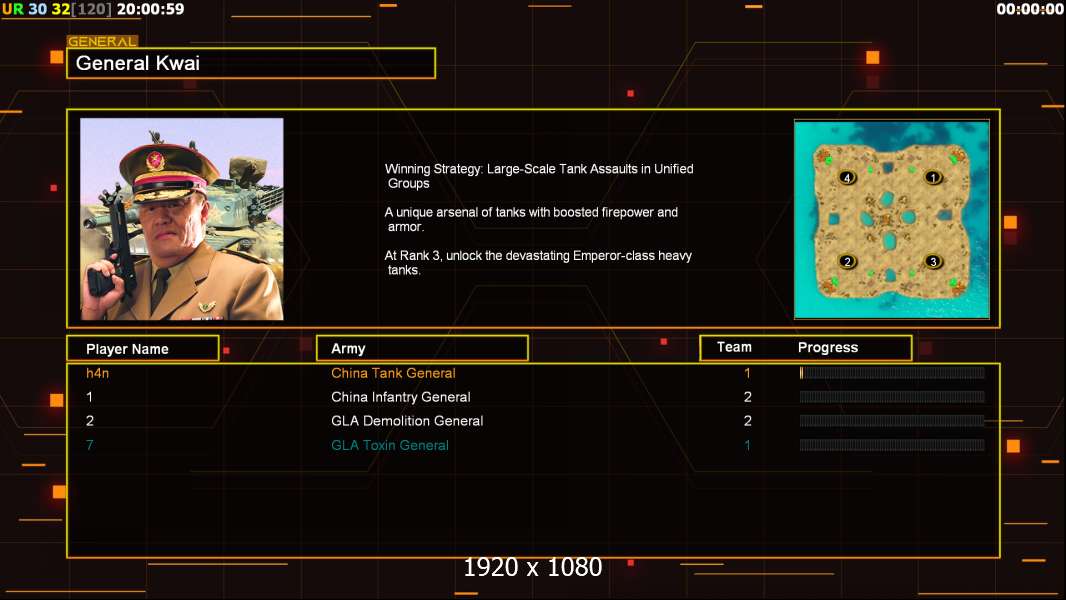Screen dimensions: 1066x600
Task: Select player name h4n
Action: pyautogui.click(x=97, y=373)
